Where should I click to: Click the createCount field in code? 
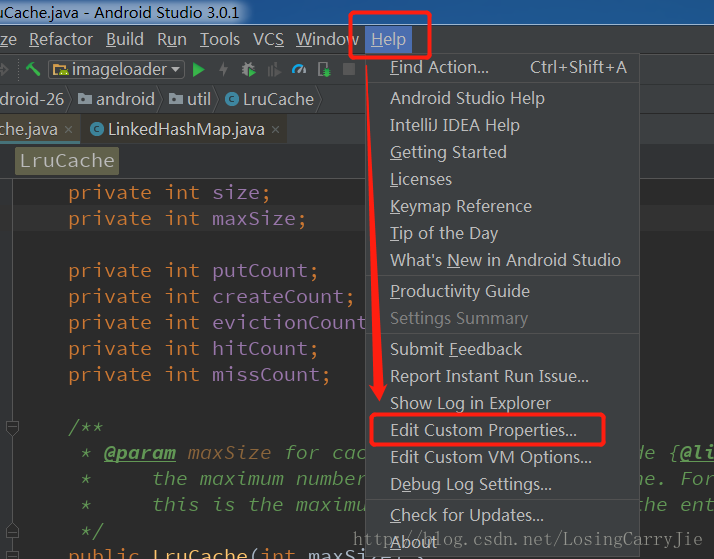pyautogui.click(x=278, y=297)
